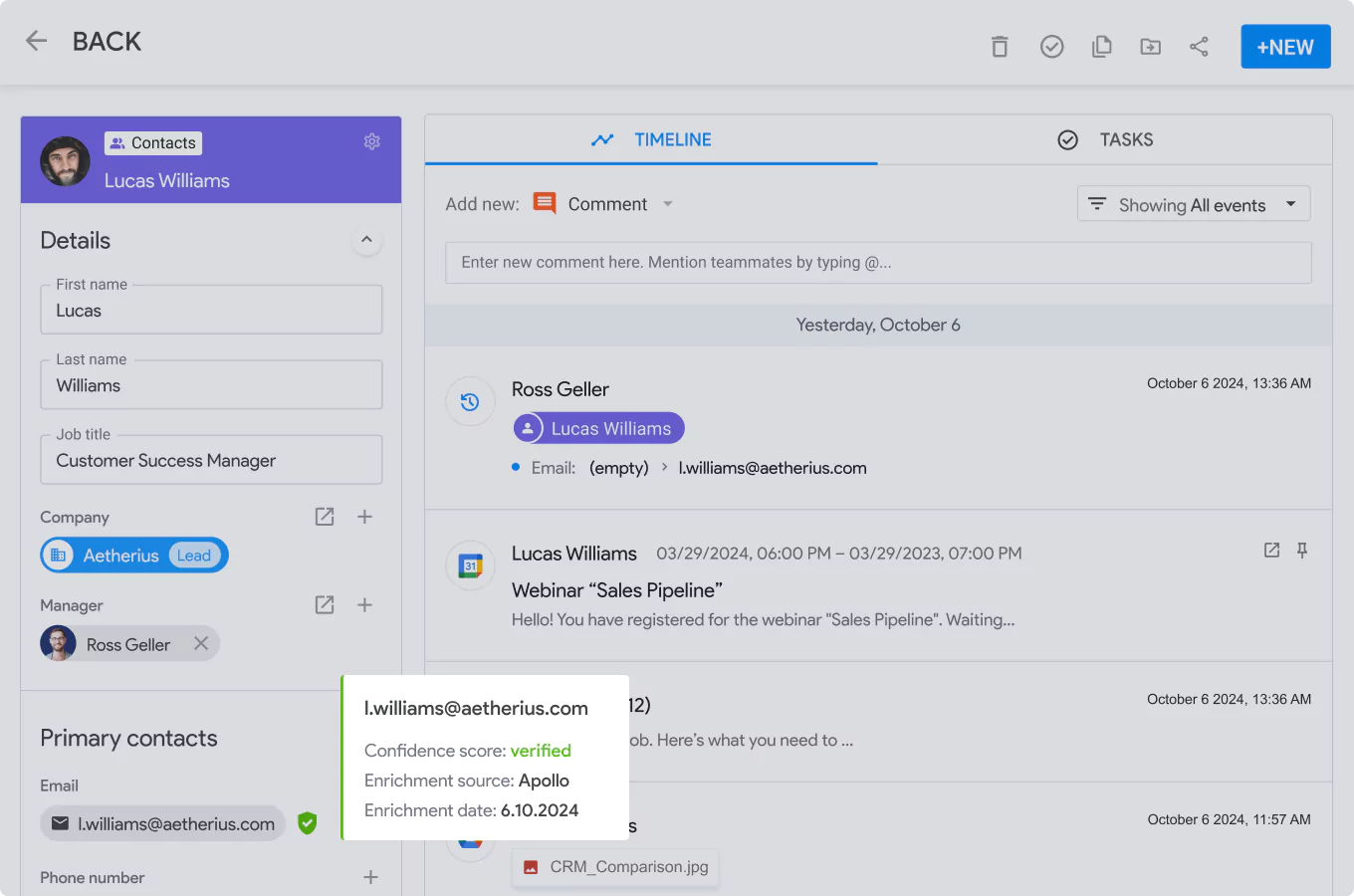Collapse the Details section
Image resolution: width=1354 pixels, height=896 pixels.
366,240
